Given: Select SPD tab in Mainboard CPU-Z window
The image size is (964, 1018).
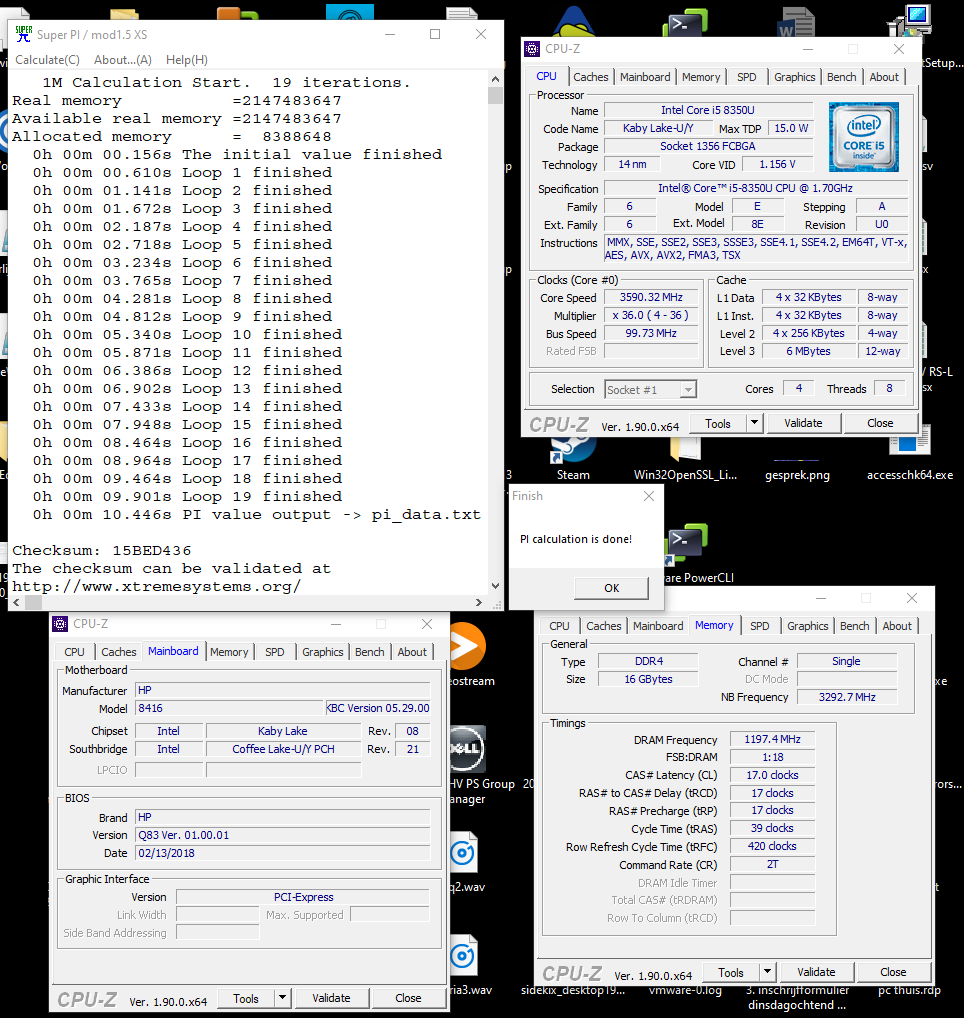Looking at the screenshot, I should click(x=275, y=652).
